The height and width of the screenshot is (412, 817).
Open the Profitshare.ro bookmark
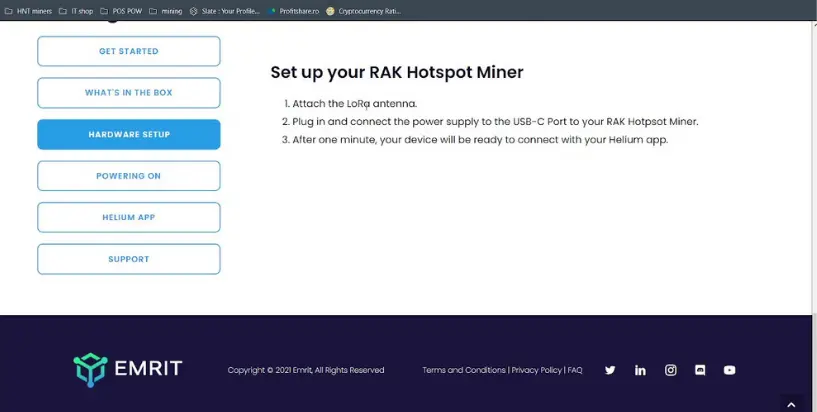(x=293, y=11)
